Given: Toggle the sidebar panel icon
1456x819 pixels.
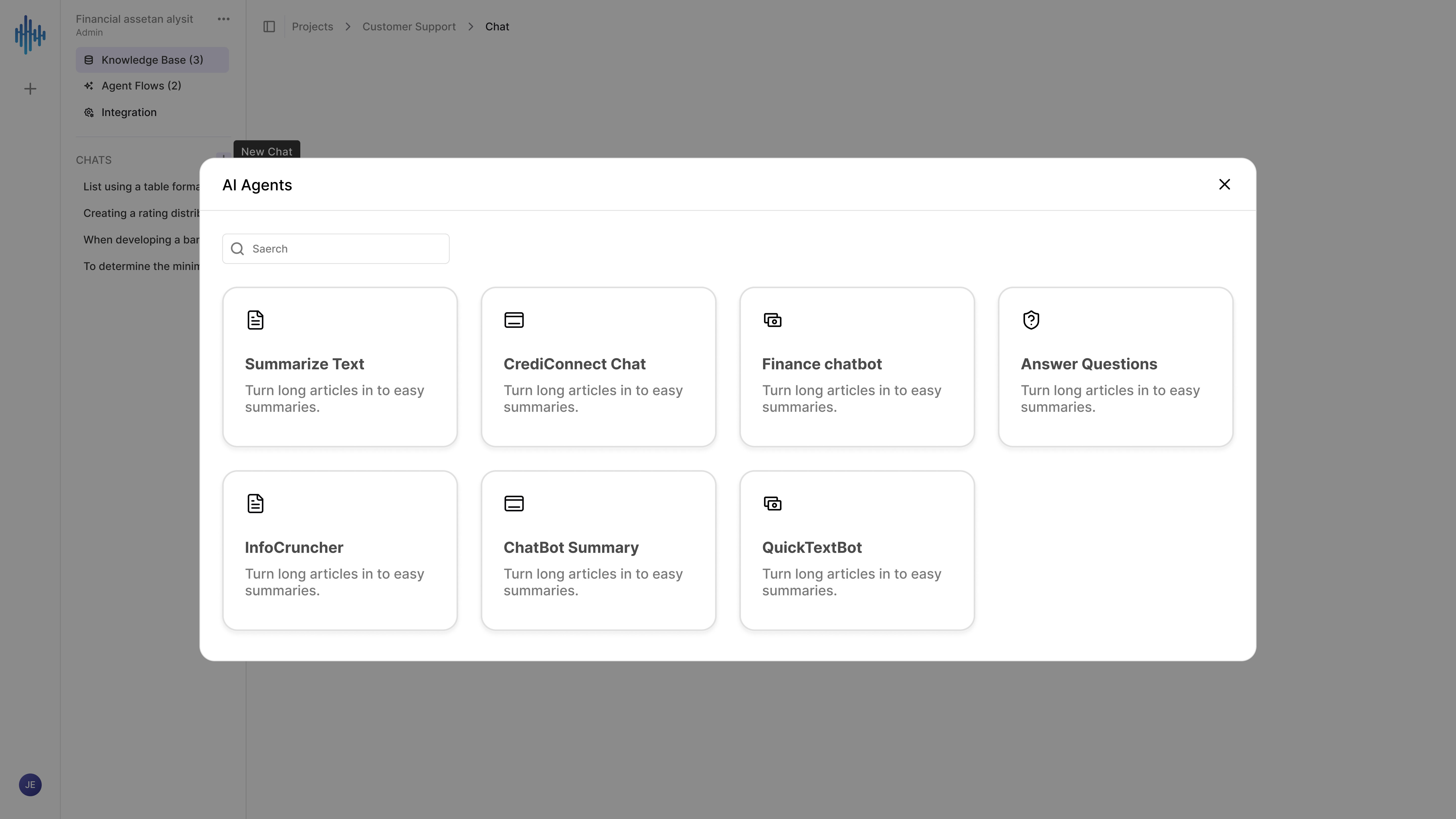Looking at the screenshot, I should 269,27.
